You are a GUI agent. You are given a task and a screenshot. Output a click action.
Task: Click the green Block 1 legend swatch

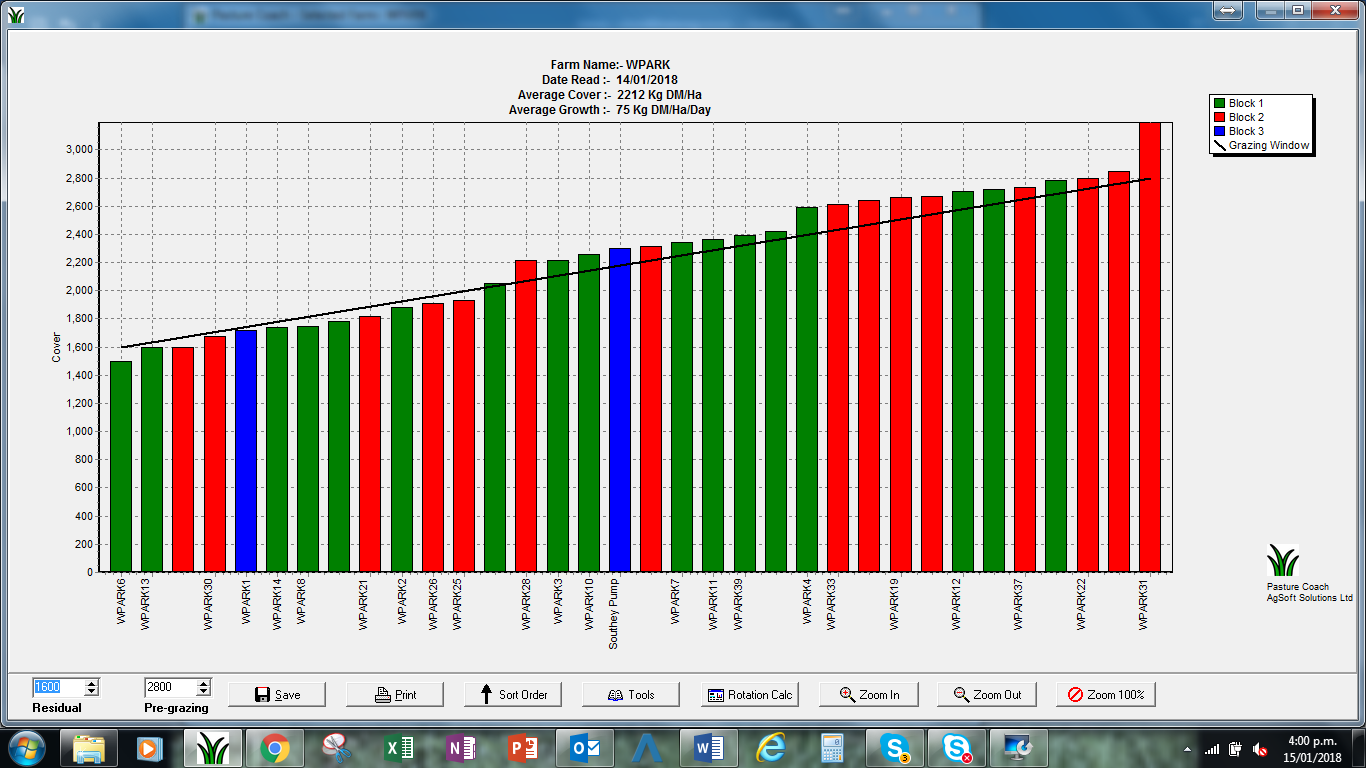(1219, 103)
